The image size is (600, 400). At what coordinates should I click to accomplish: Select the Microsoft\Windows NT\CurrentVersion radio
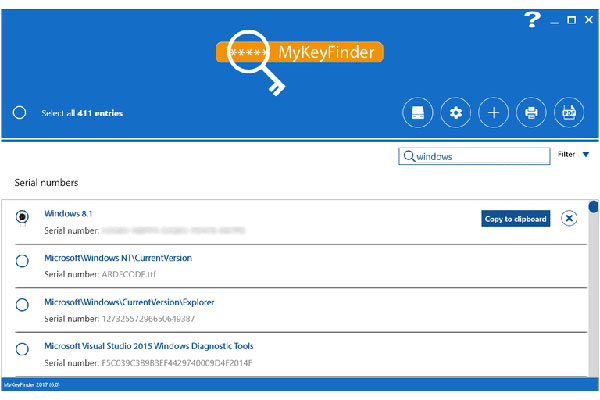click(22, 261)
